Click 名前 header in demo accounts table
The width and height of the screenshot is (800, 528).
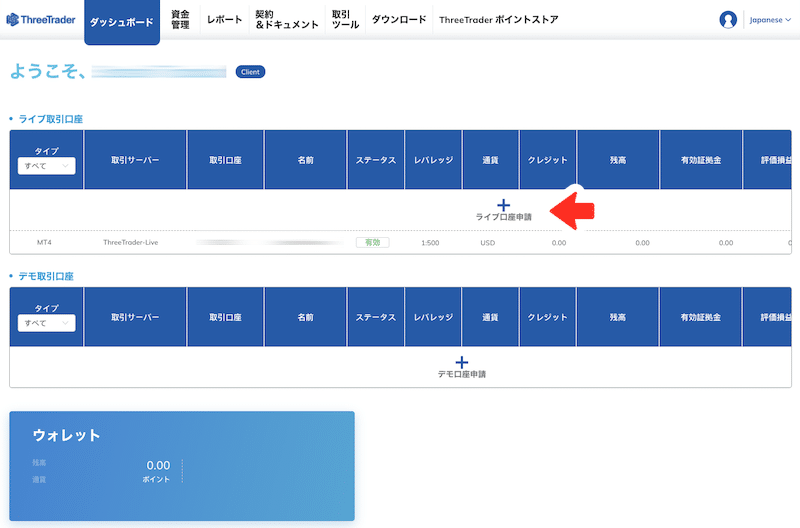(306, 317)
